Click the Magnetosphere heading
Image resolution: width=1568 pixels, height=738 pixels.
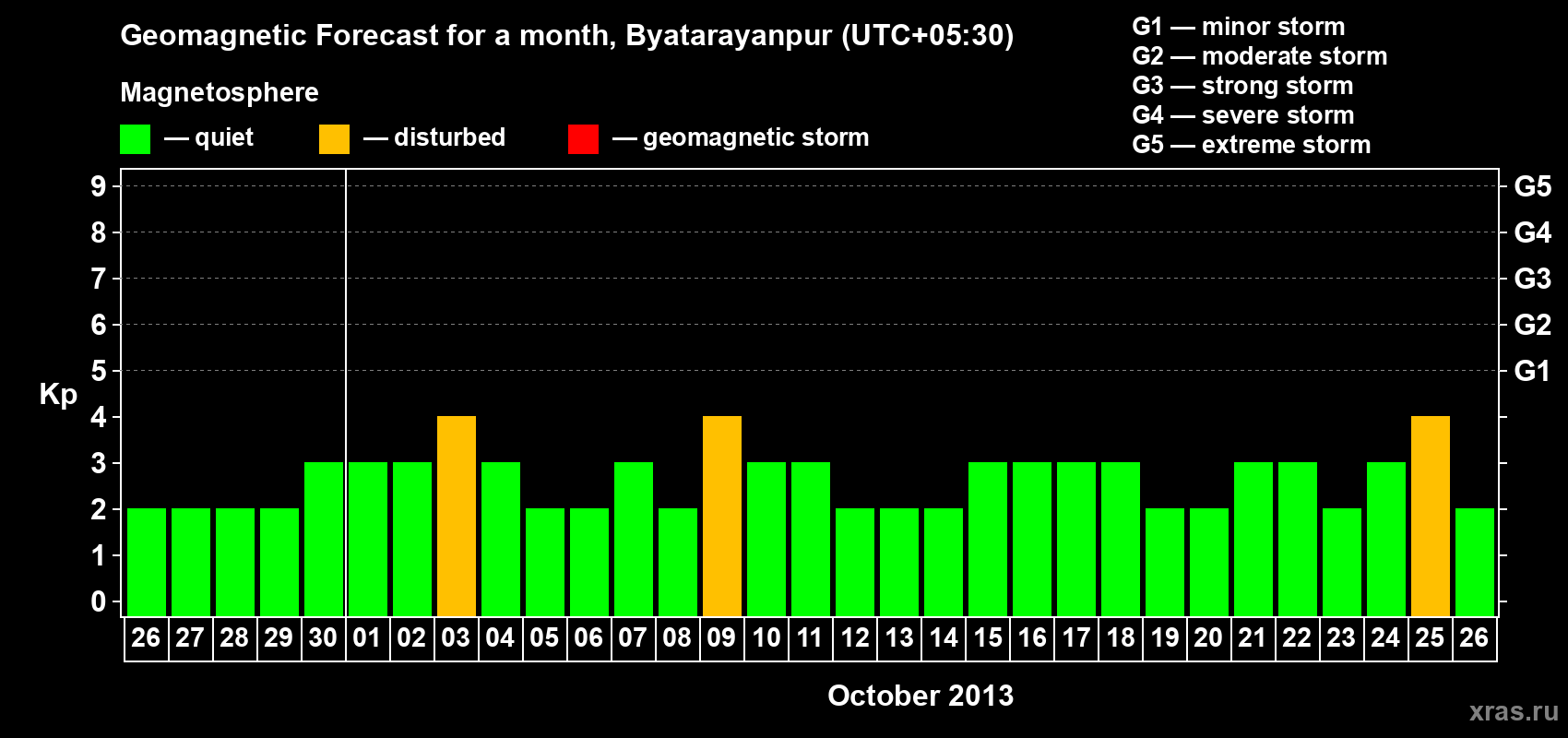220,92
